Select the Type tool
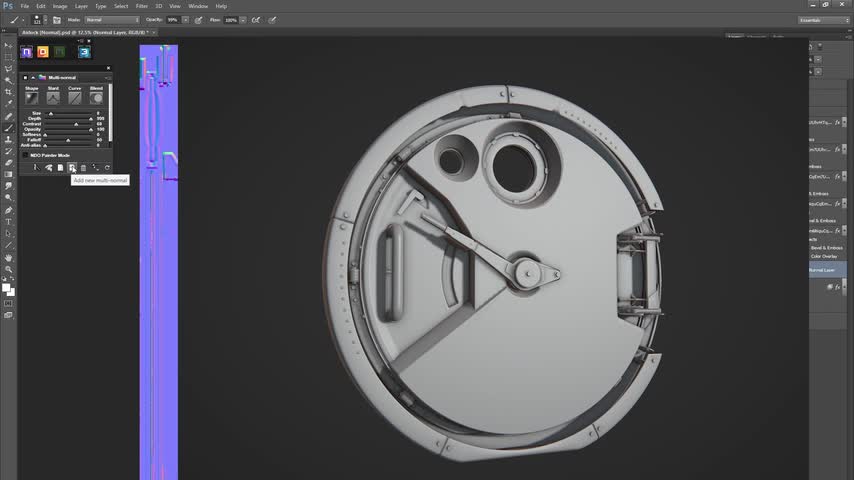 pyautogui.click(x=8, y=222)
